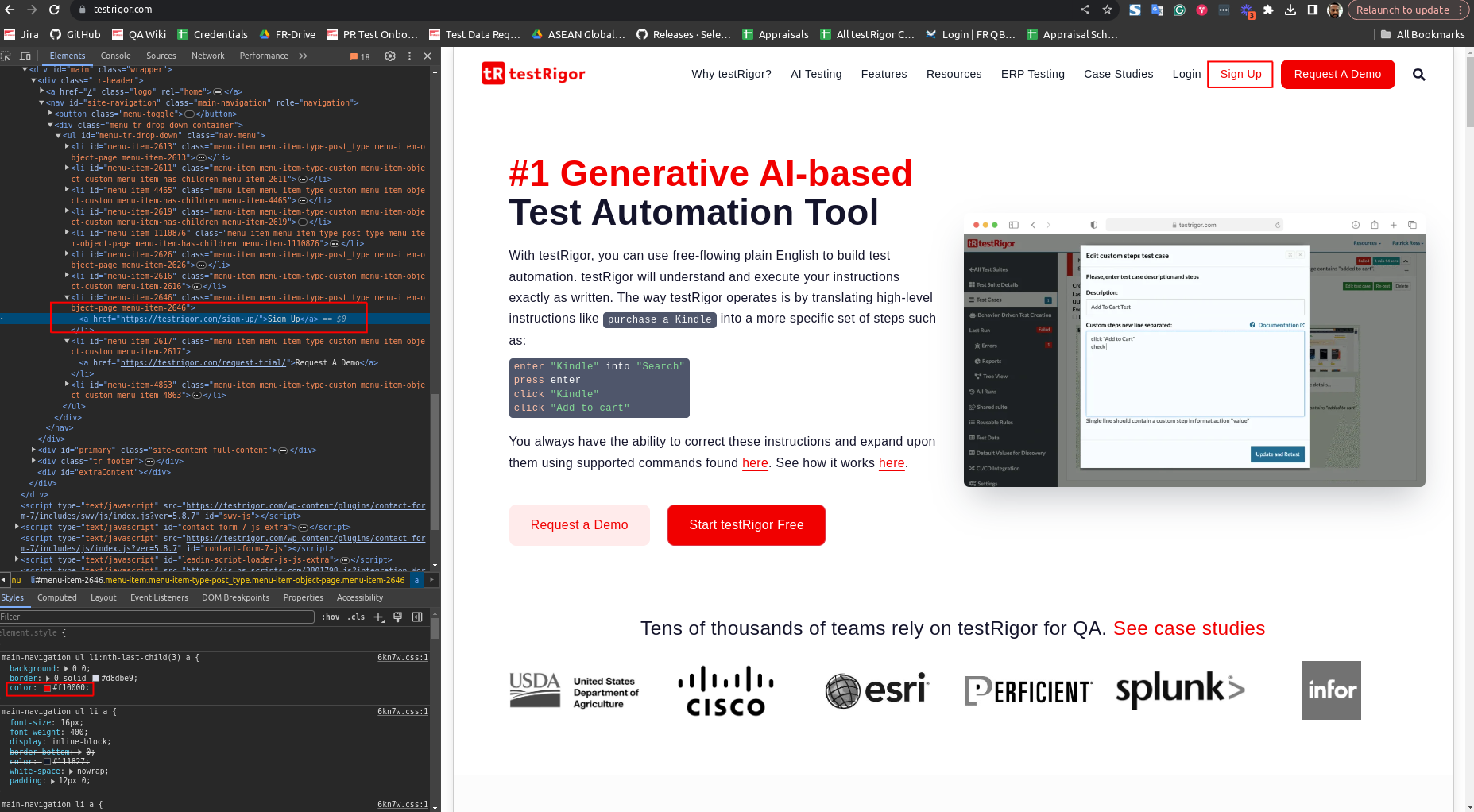Viewport: 1474px width, 812px height.
Task: Click the search magnifier on testRigor site
Action: [1418, 75]
